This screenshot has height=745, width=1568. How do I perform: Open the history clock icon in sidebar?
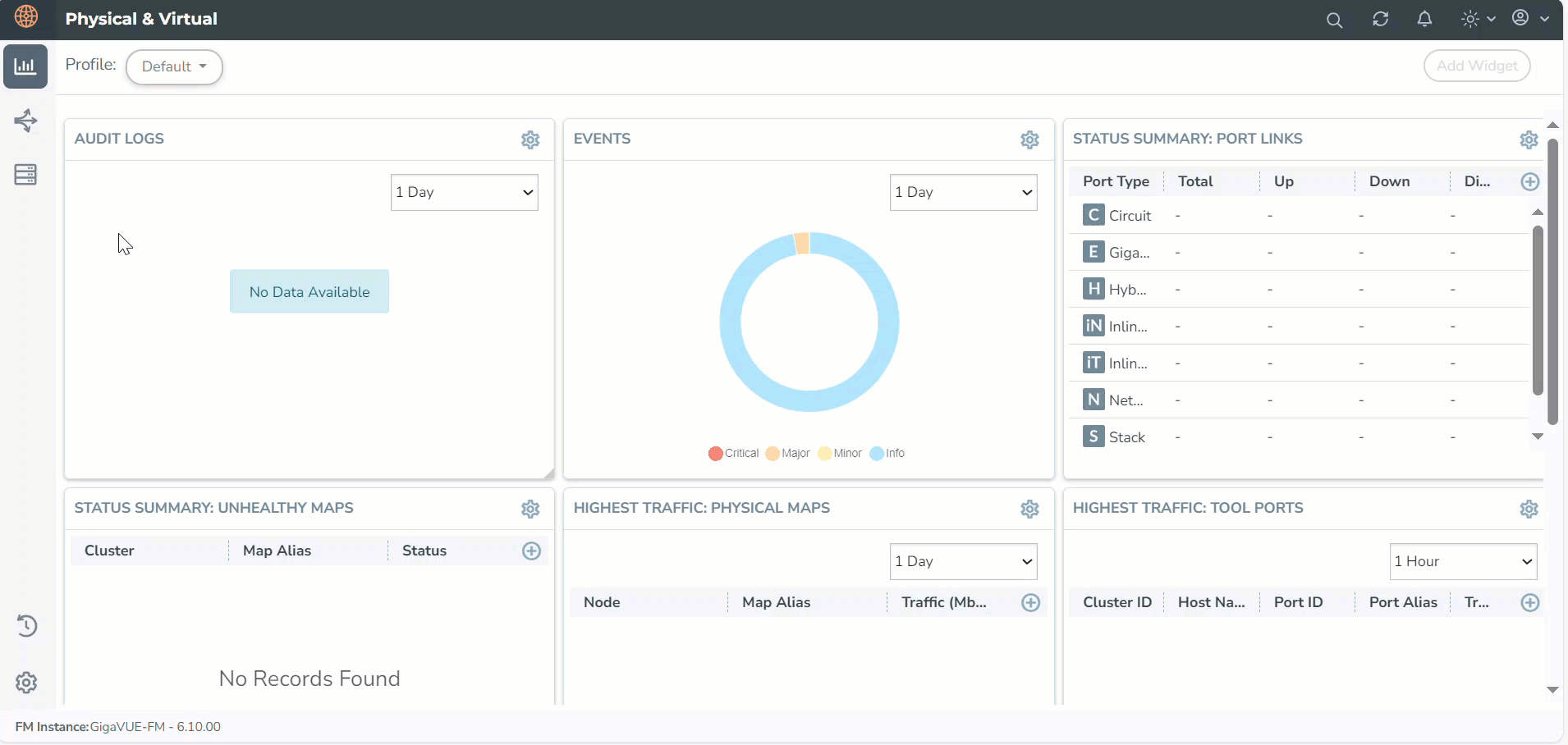(x=26, y=626)
